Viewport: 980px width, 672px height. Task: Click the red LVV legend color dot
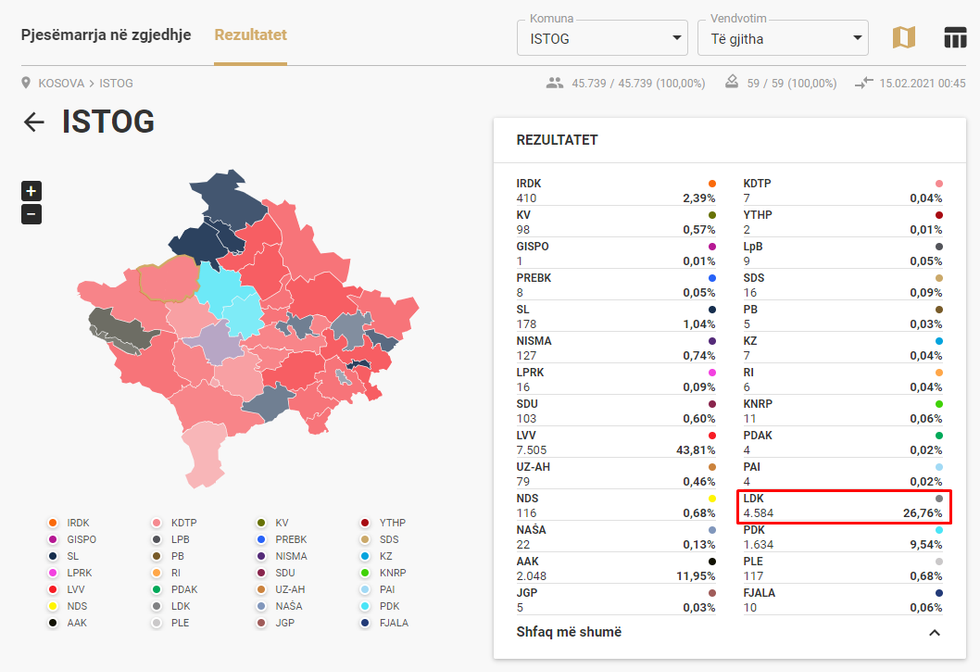click(52, 590)
